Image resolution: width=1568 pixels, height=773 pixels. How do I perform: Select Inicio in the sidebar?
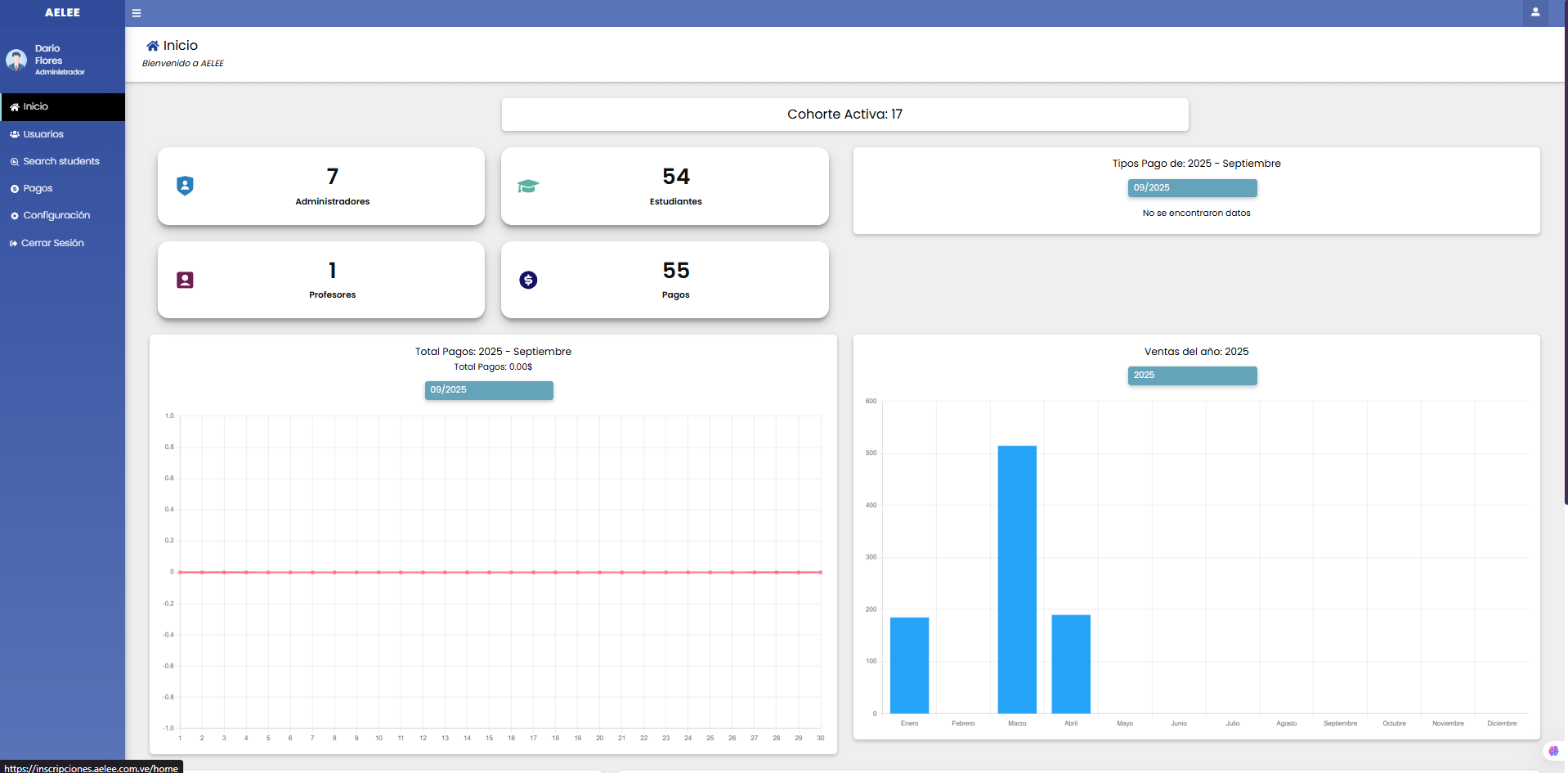[35, 106]
